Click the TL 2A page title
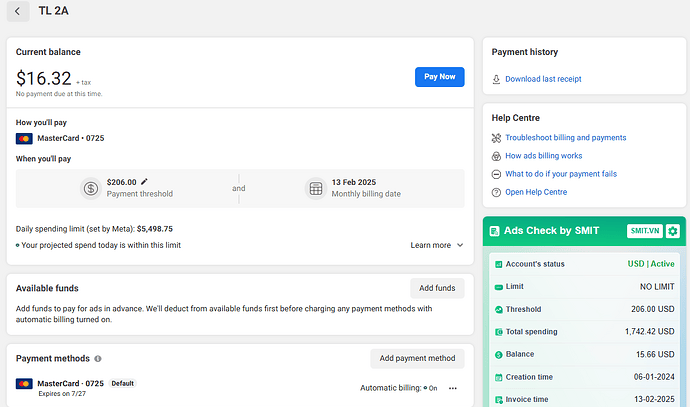 pyautogui.click(x=53, y=11)
